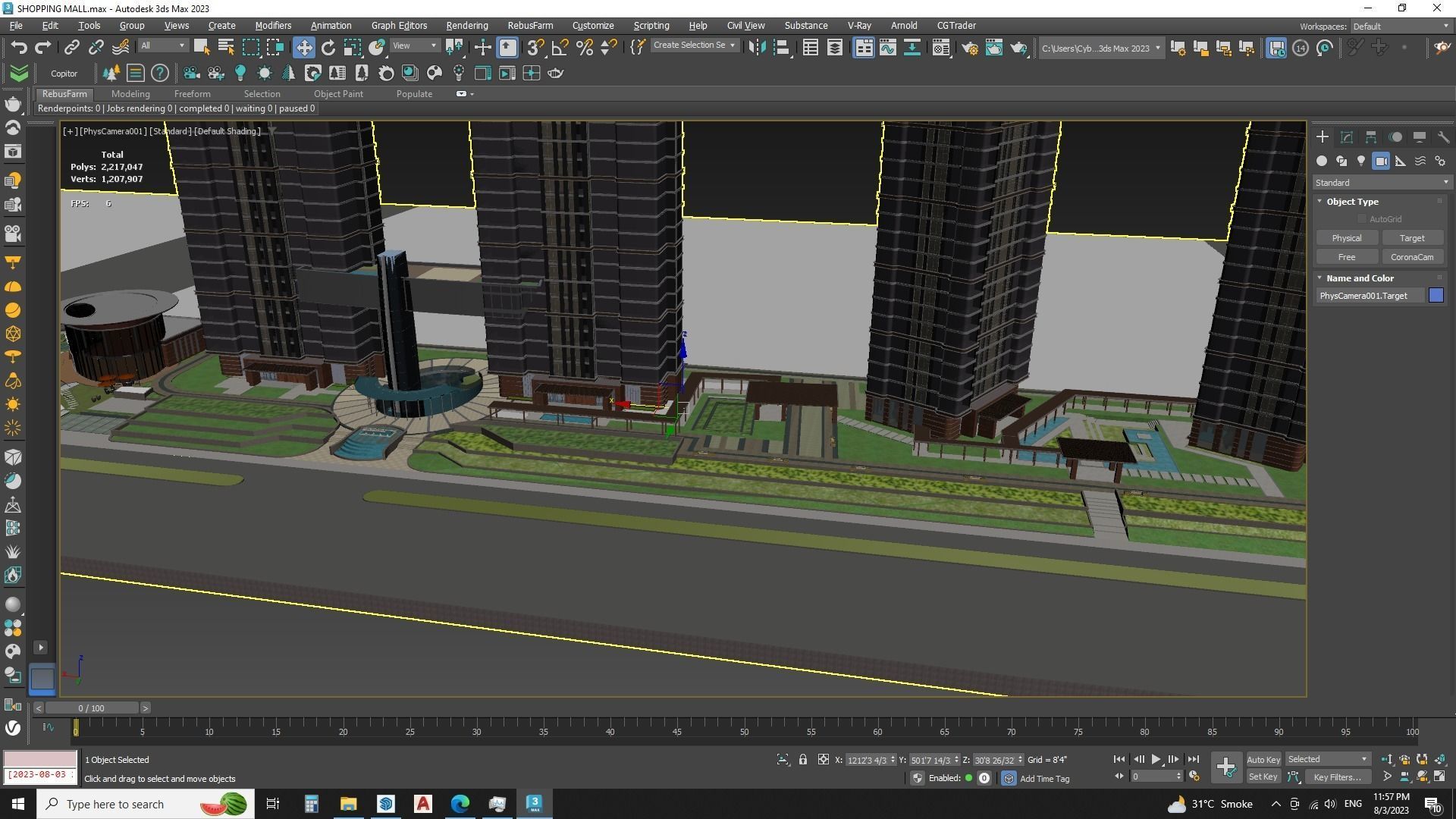Image resolution: width=1456 pixels, height=819 pixels.
Task: Click the Render Production teapot icon
Action: [x=1018, y=48]
